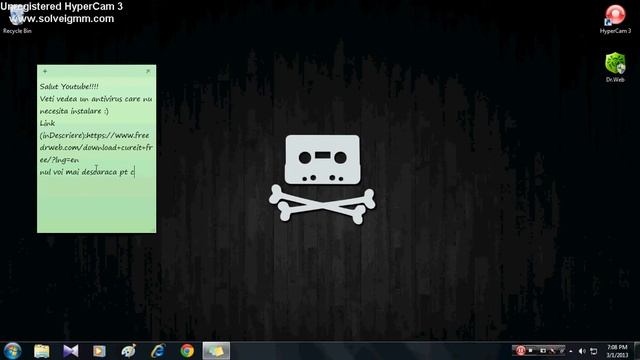640x360 pixels.
Task: Click the 'Link' line in the note
Action: [47, 123]
